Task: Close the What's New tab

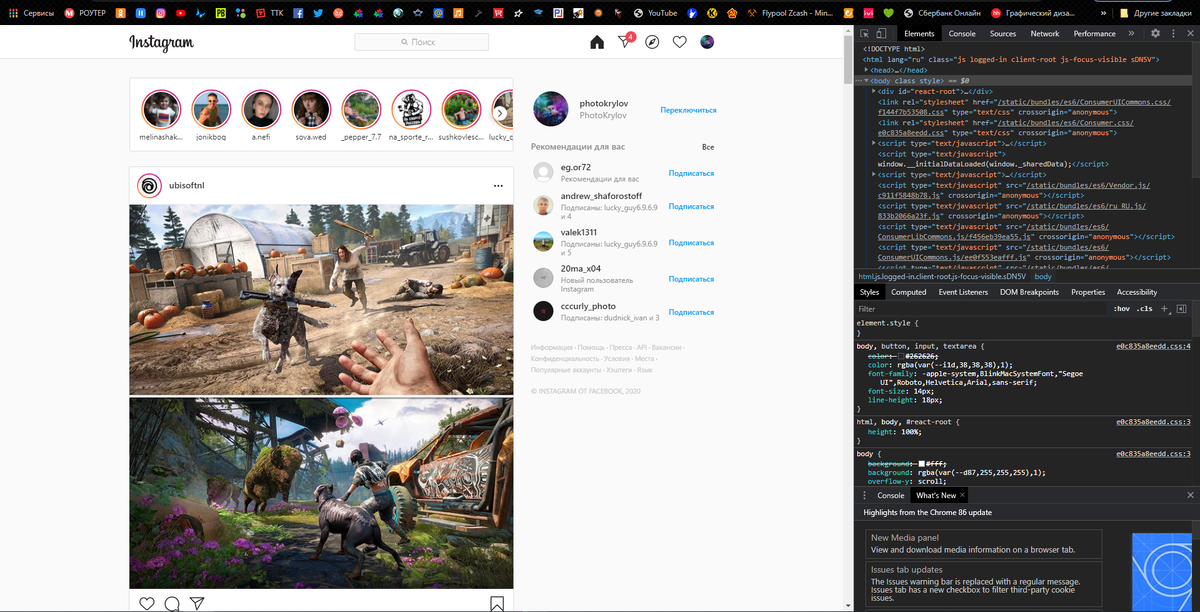Action: tap(964, 495)
